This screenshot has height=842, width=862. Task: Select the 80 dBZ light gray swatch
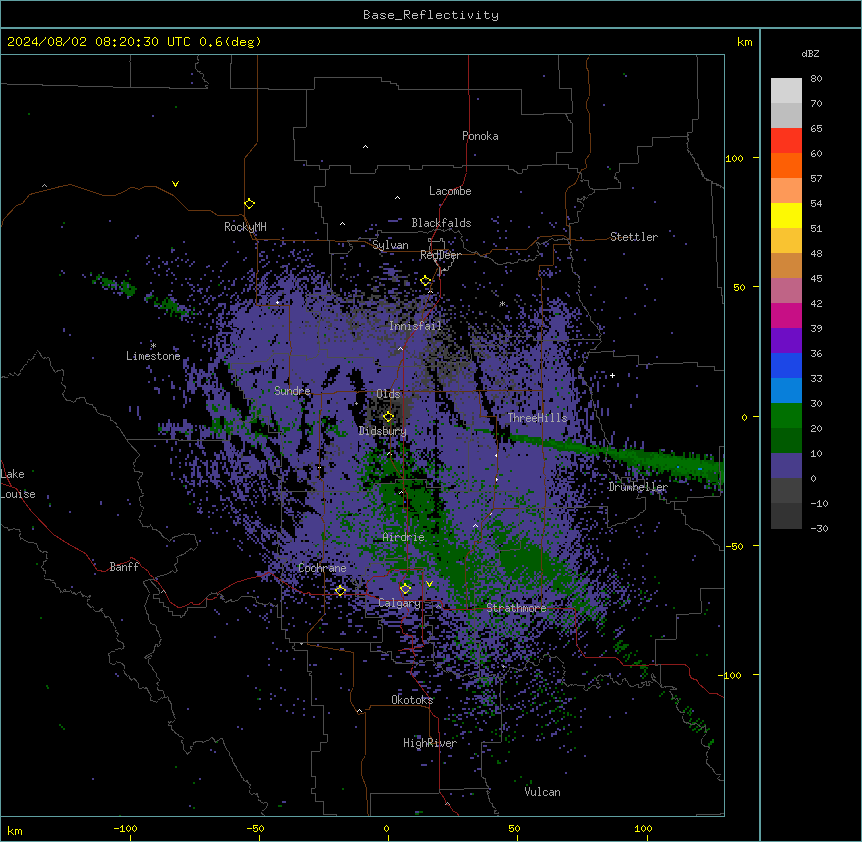tap(786, 90)
